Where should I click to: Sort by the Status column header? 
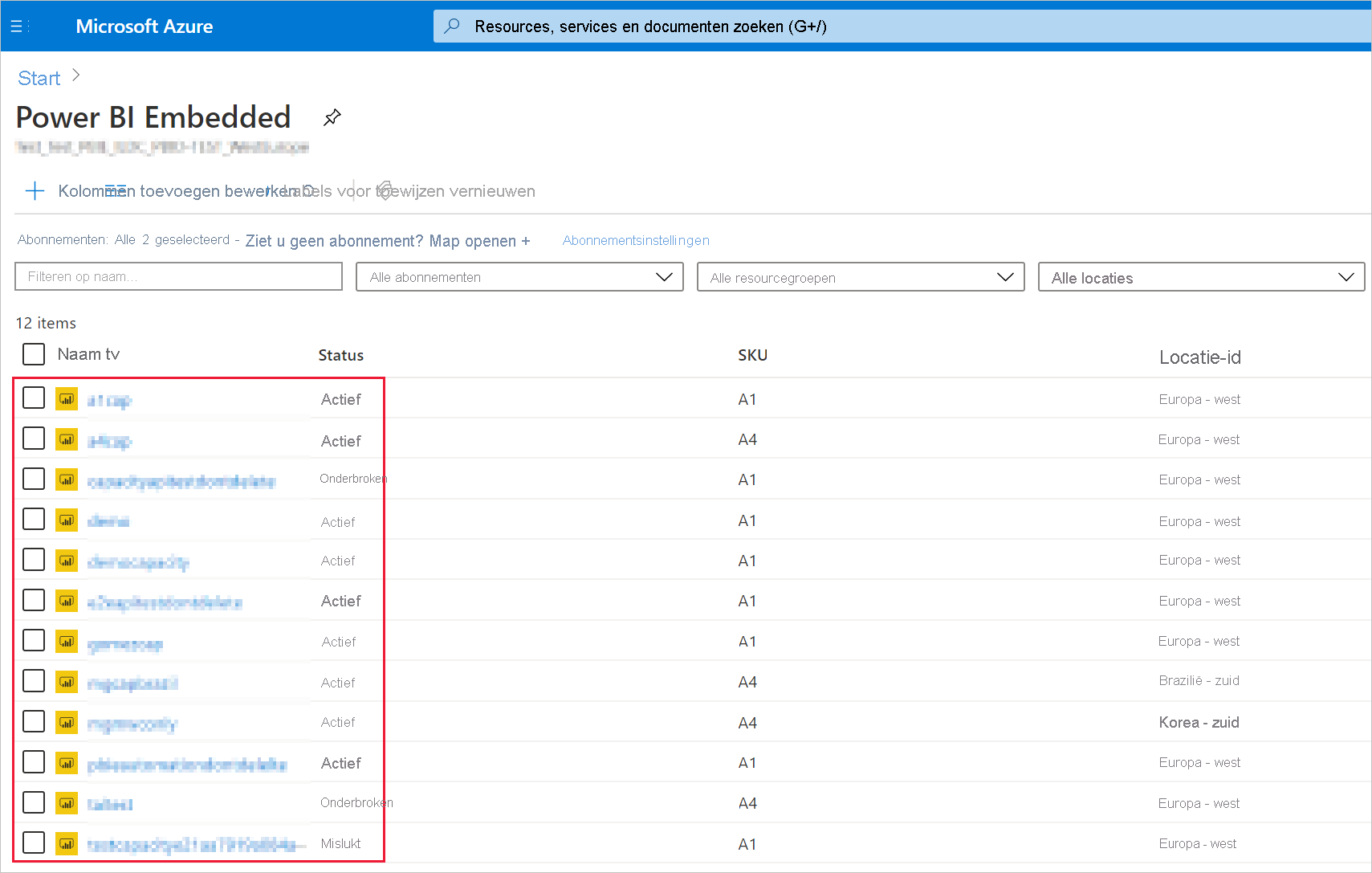(x=340, y=355)
